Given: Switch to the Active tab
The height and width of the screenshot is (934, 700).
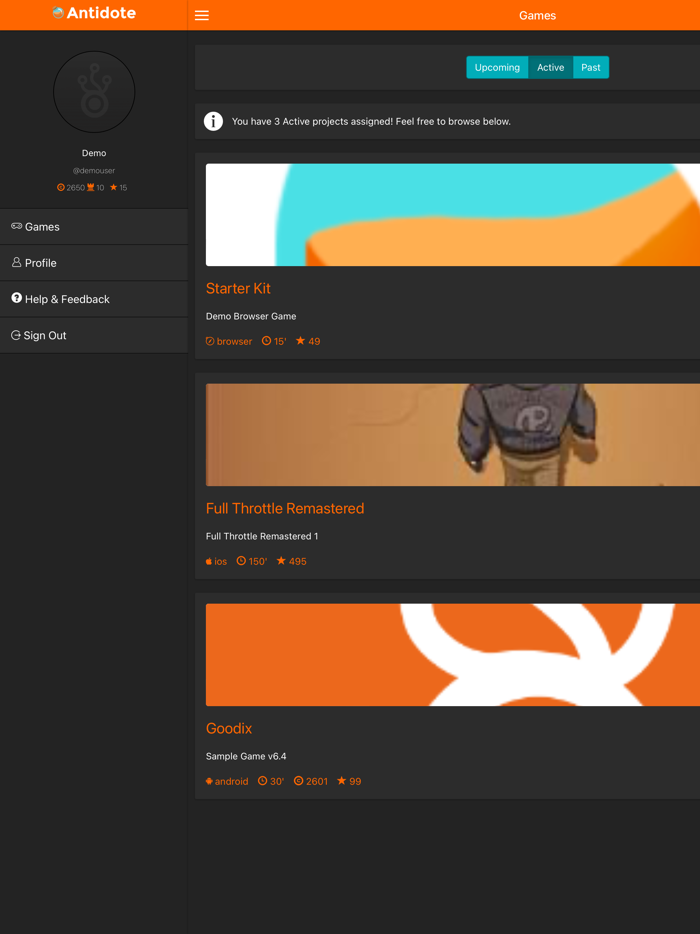Looking at the screenshot, I should (x=550, y=67).
